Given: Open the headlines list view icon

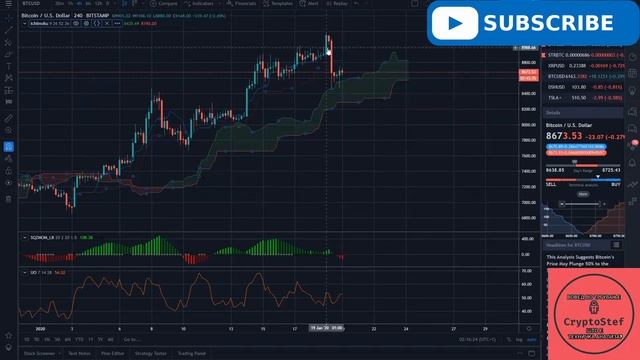Looking at the screenshot, I should [x=616, y=245].
